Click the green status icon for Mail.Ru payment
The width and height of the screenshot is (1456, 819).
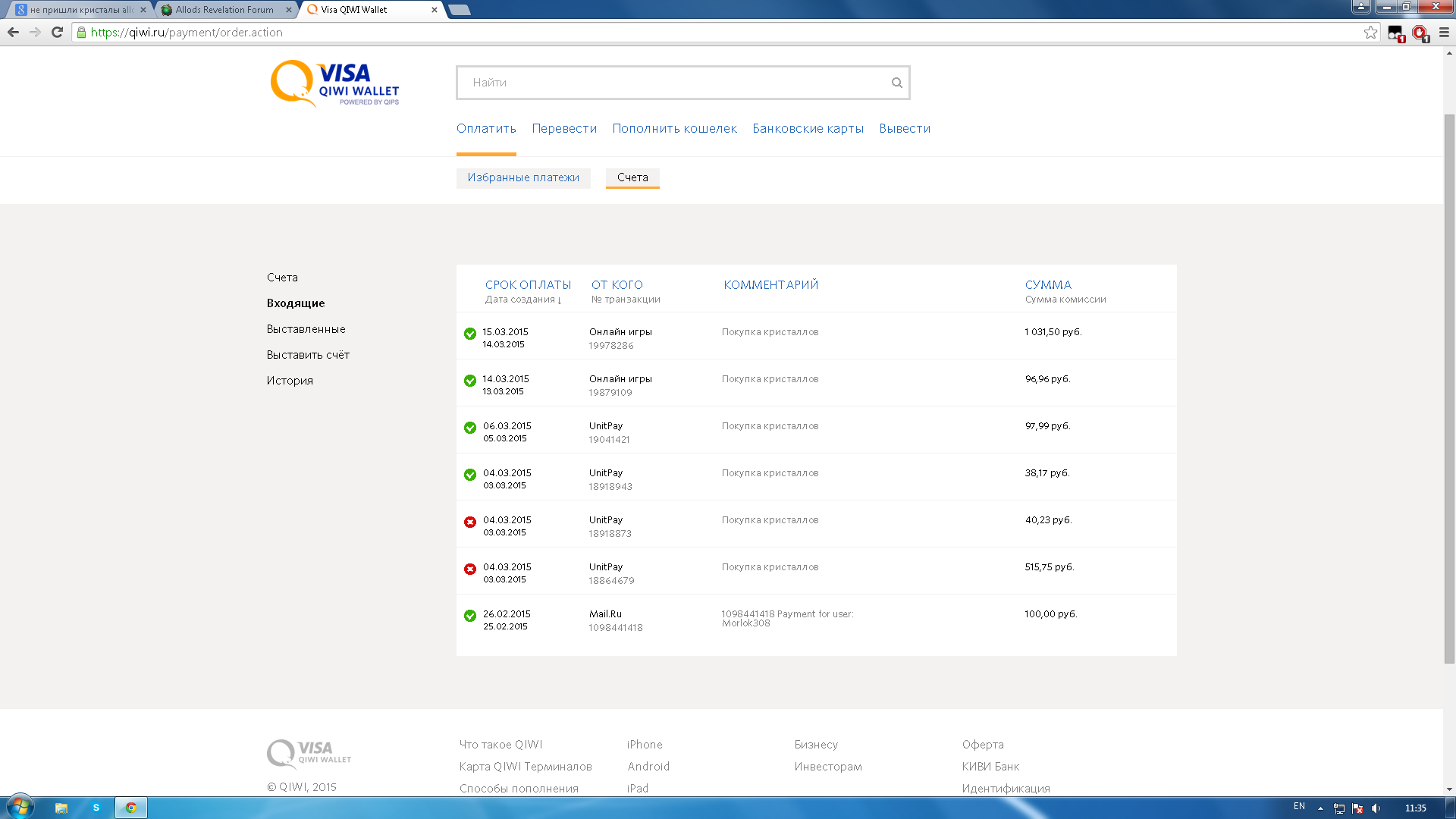coord(470,616)
